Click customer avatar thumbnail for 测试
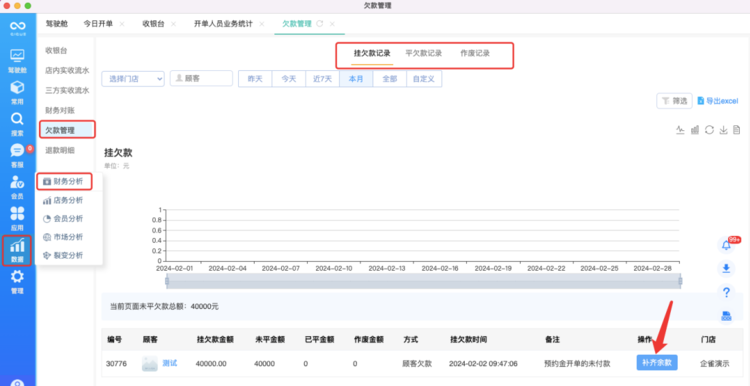 click(150, 364)
